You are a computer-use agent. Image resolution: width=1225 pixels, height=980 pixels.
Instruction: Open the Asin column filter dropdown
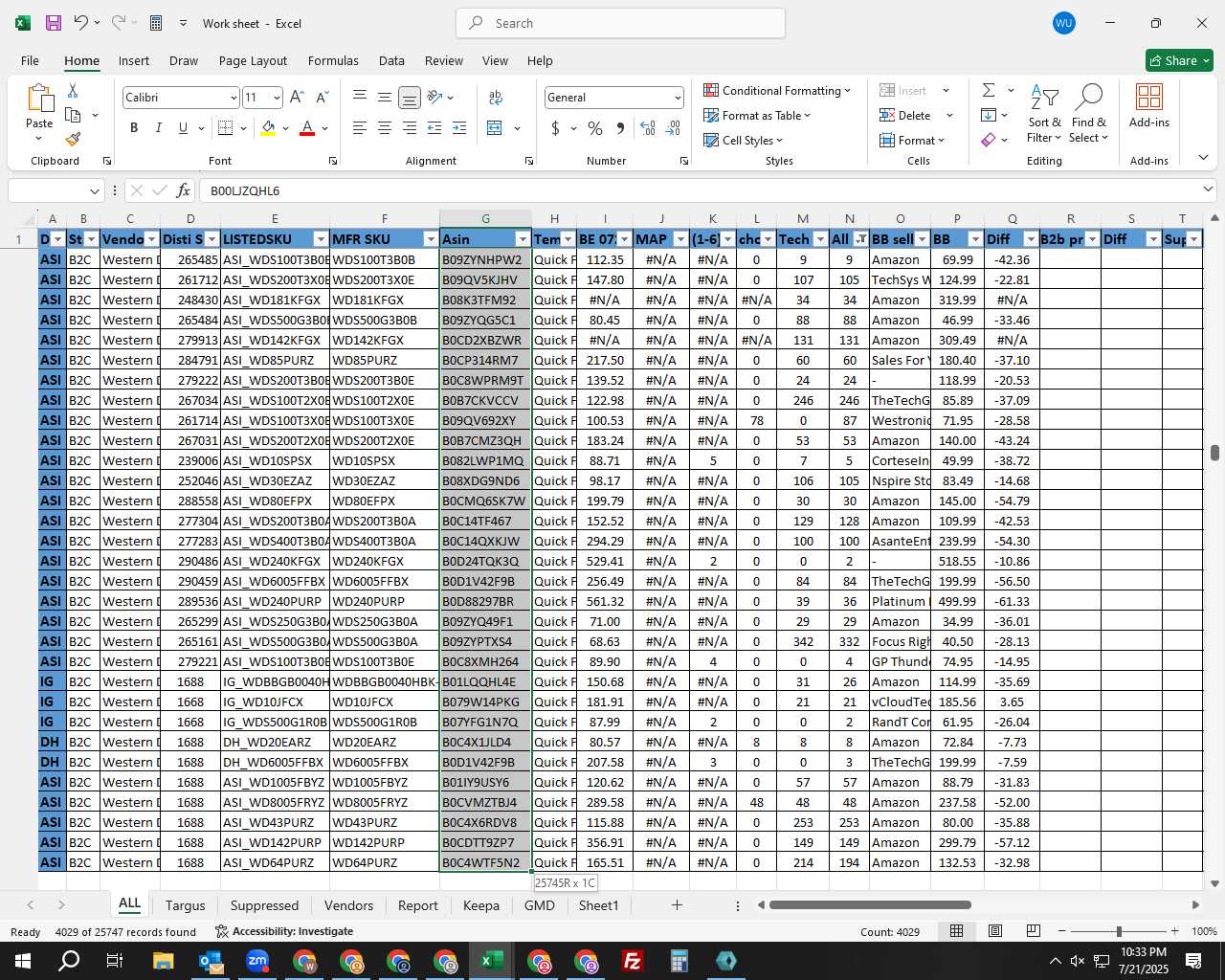point(523,239)
